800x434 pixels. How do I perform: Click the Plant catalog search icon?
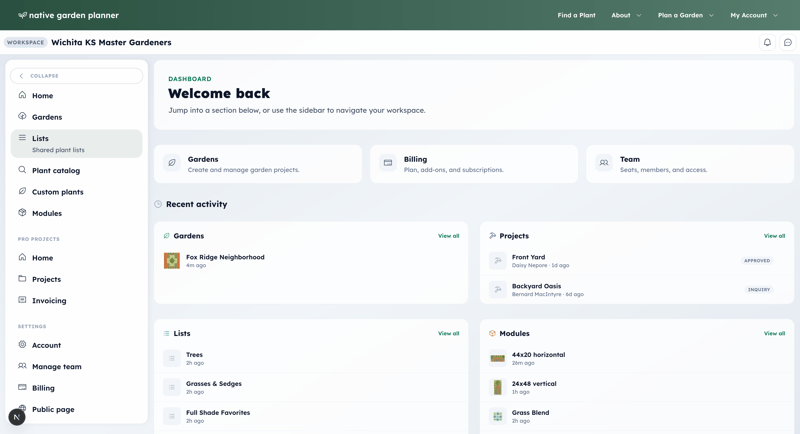[22, 170]
